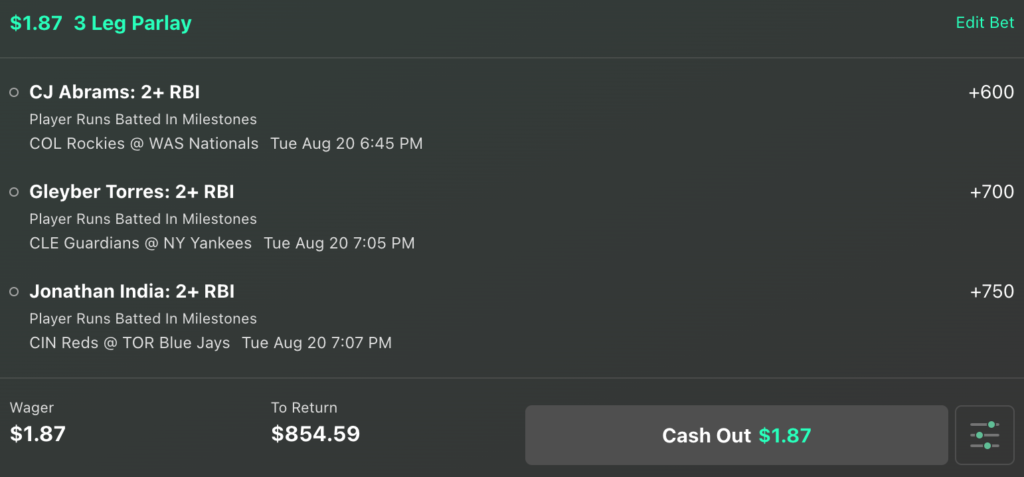Click Player Runs Batted In Milestones under Abrams

[143, 120]
